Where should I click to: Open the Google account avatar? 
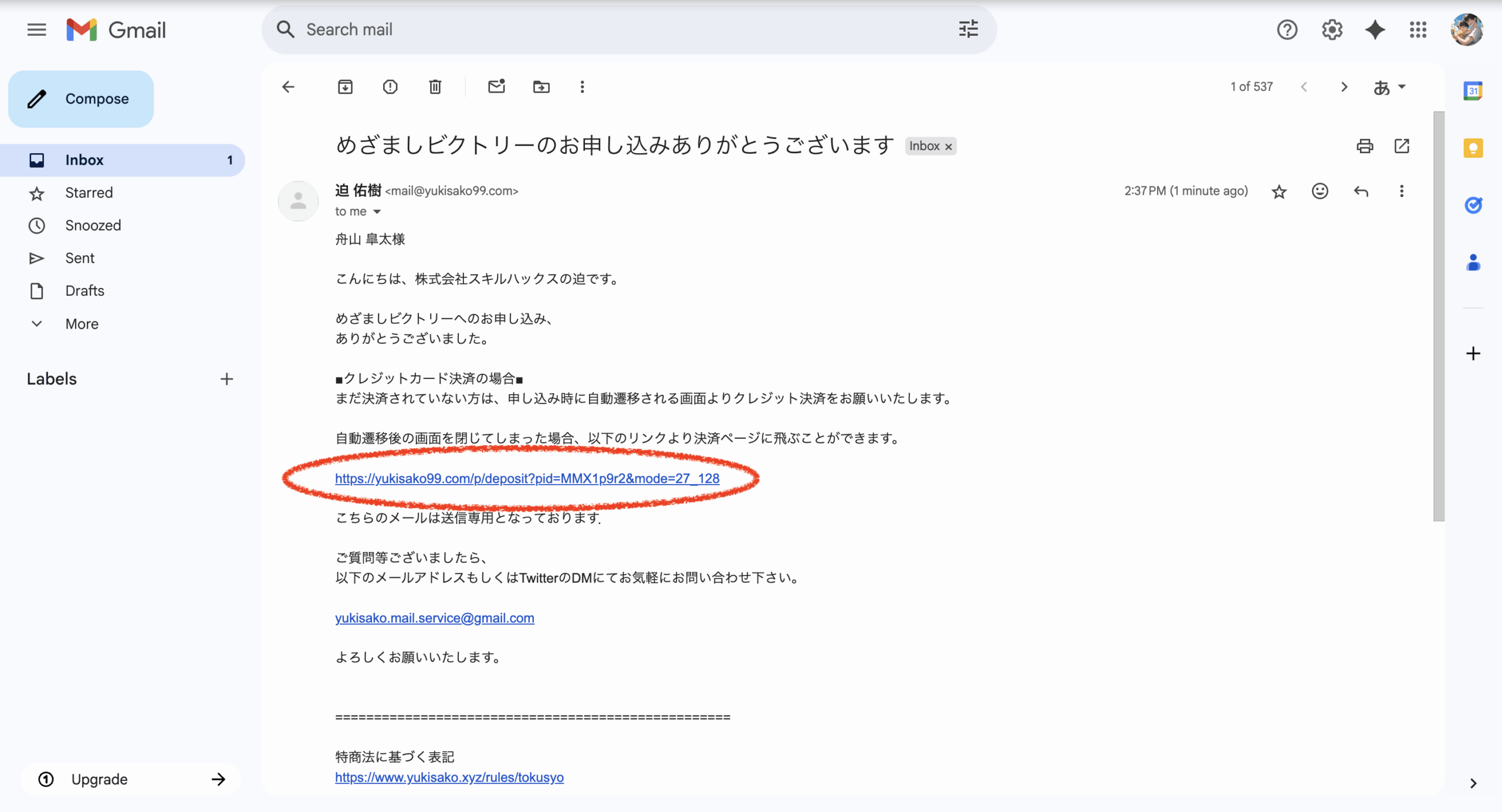[1467, 29]
